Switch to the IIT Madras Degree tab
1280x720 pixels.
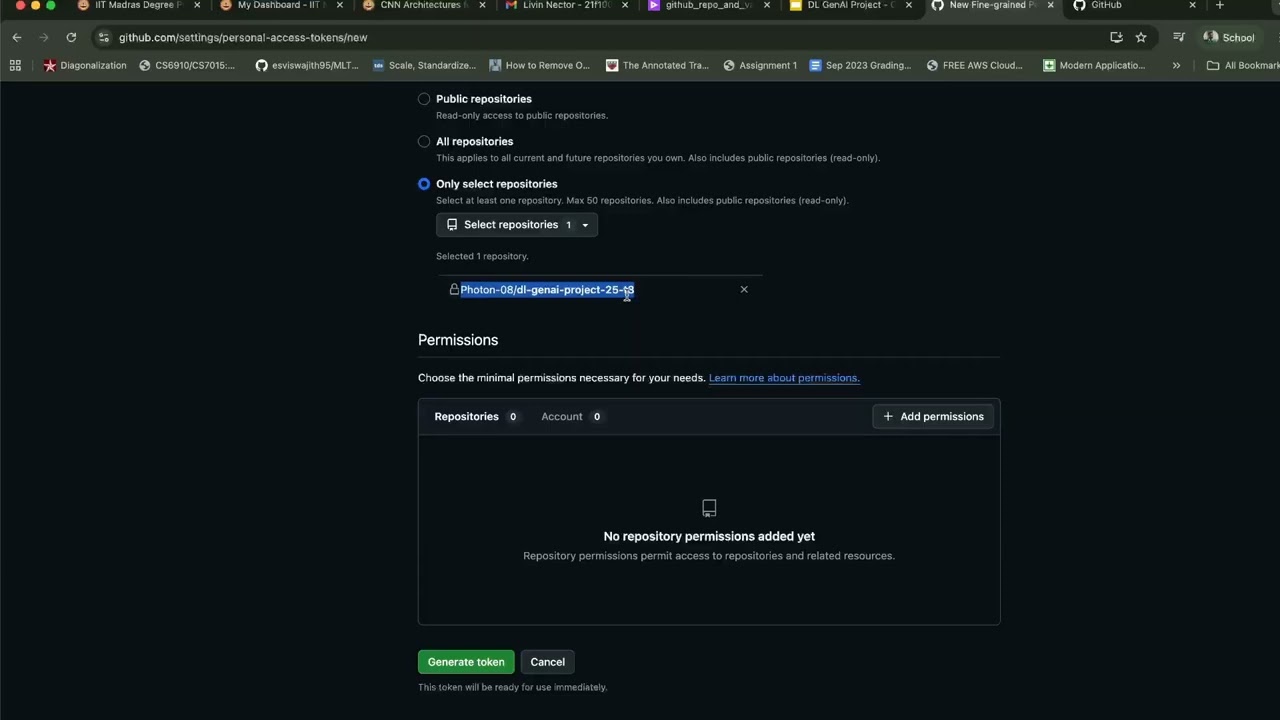click(x=138, y=6)
